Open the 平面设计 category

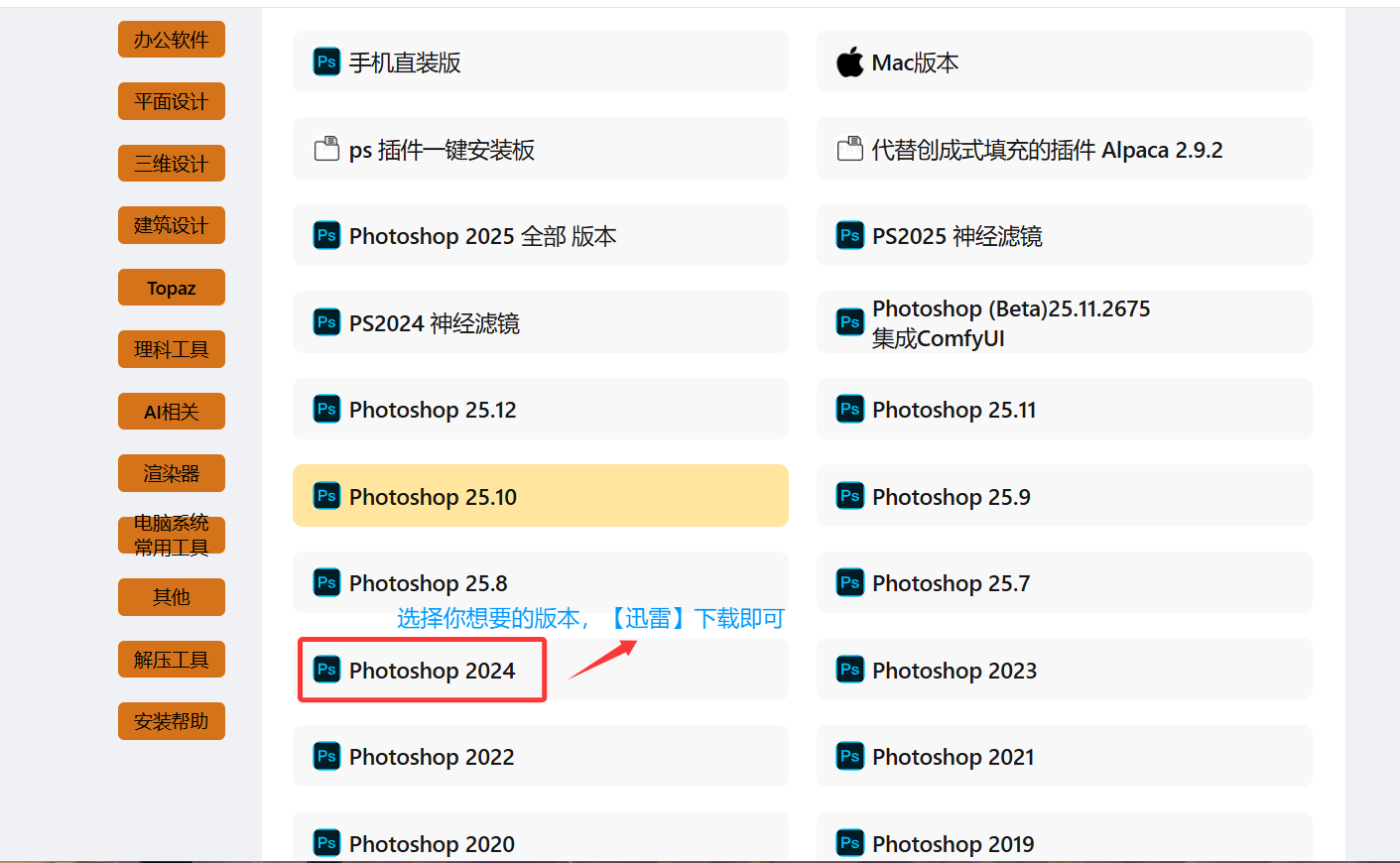click(172, 101)
